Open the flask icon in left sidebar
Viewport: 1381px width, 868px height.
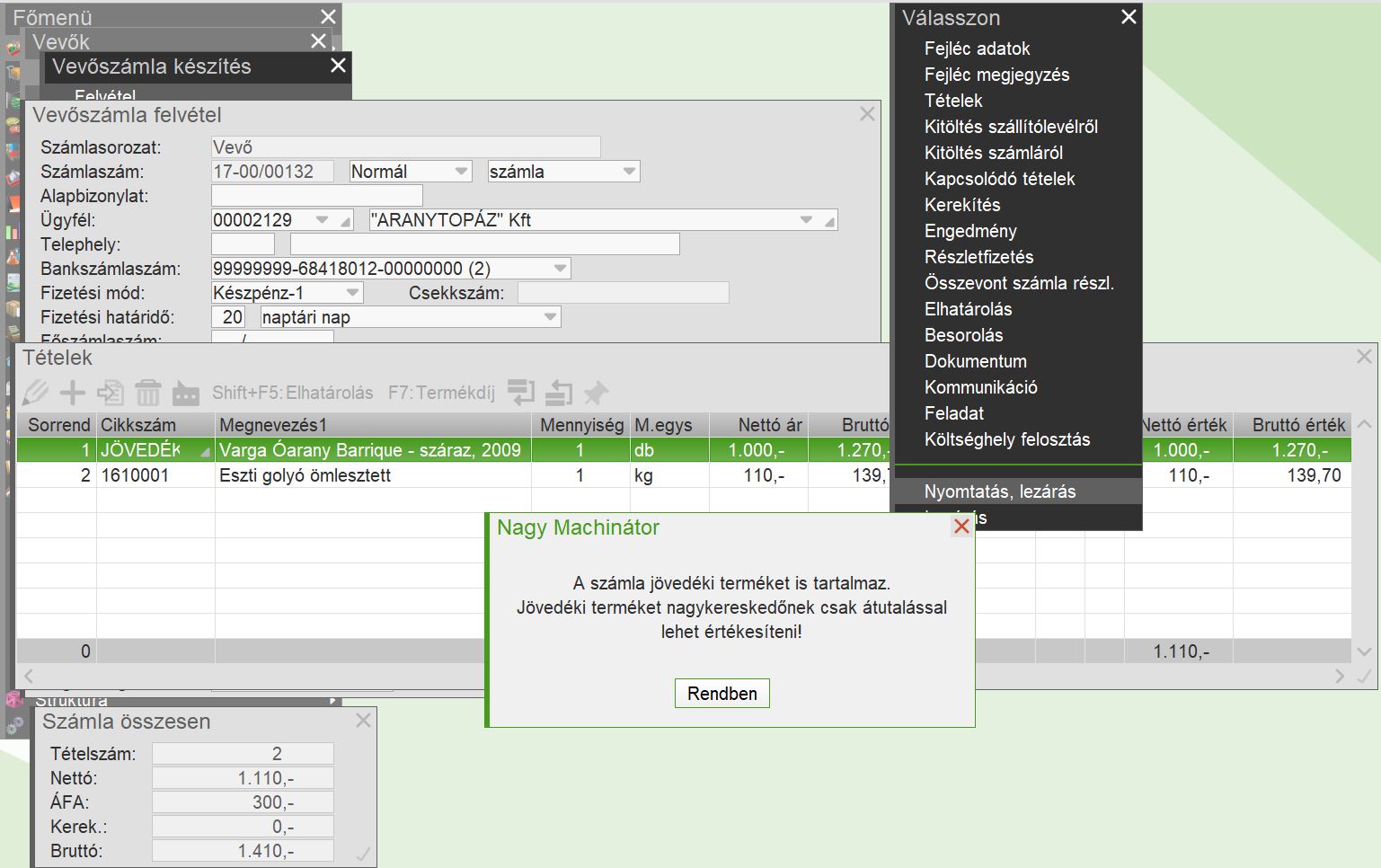pos(13,258)
